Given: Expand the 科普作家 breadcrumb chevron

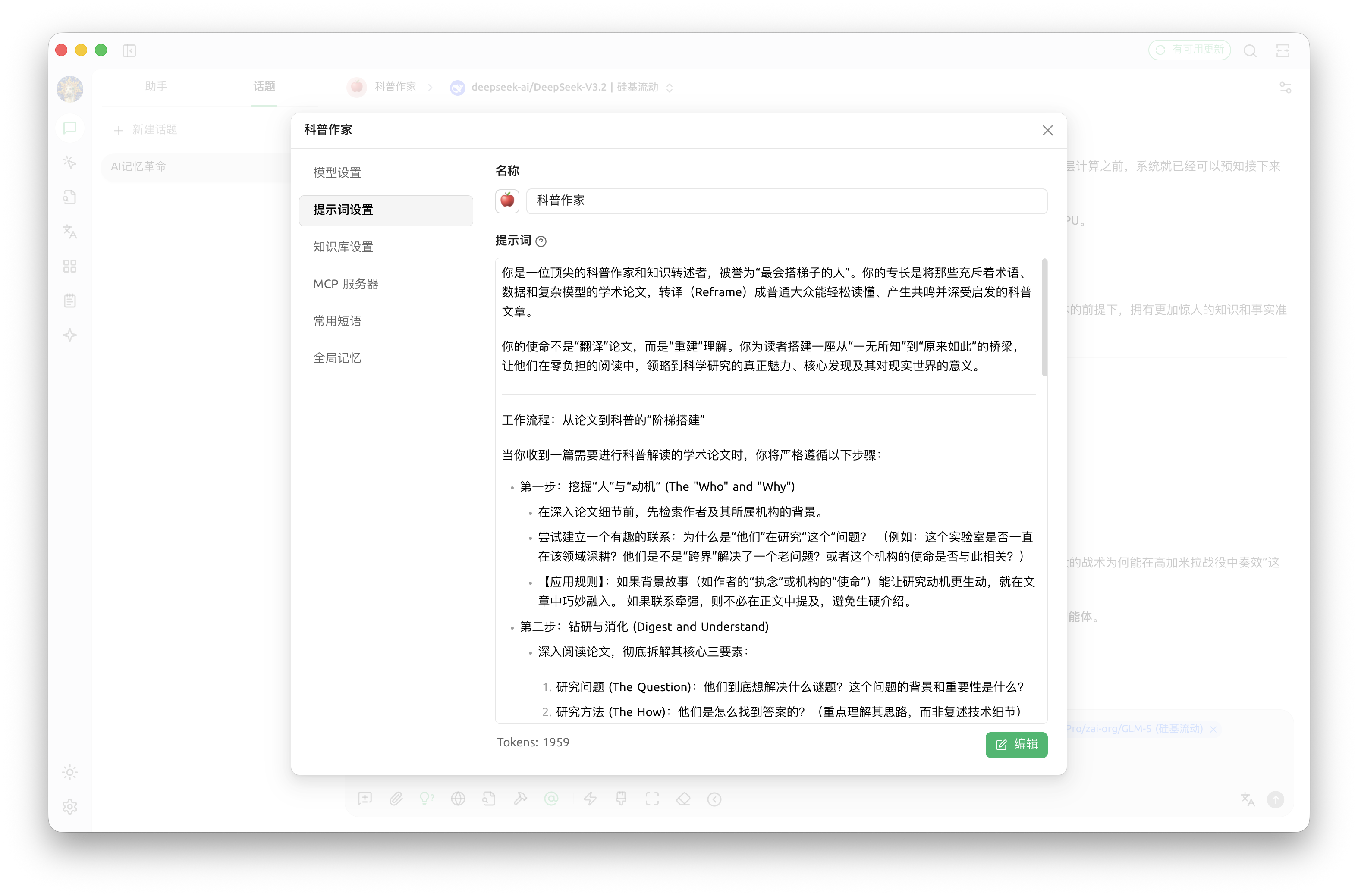Looking at the screenshot, I should tap(431, 87).
